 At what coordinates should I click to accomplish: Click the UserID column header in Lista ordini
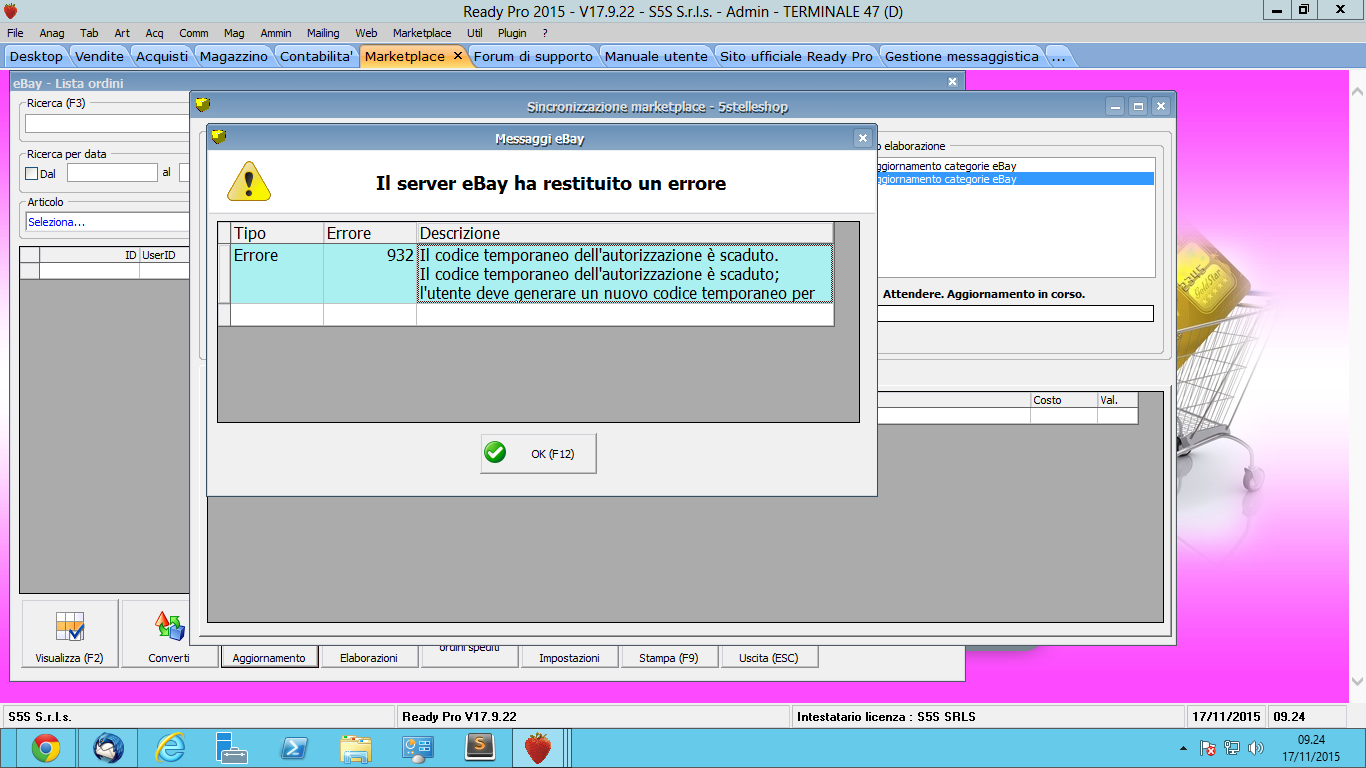click(x=164, y=255)
